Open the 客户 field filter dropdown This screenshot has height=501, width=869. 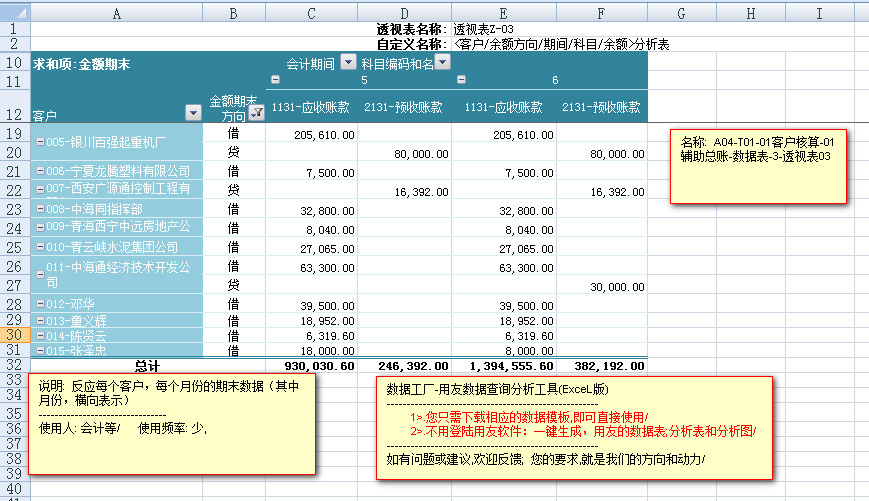point(194,113)
